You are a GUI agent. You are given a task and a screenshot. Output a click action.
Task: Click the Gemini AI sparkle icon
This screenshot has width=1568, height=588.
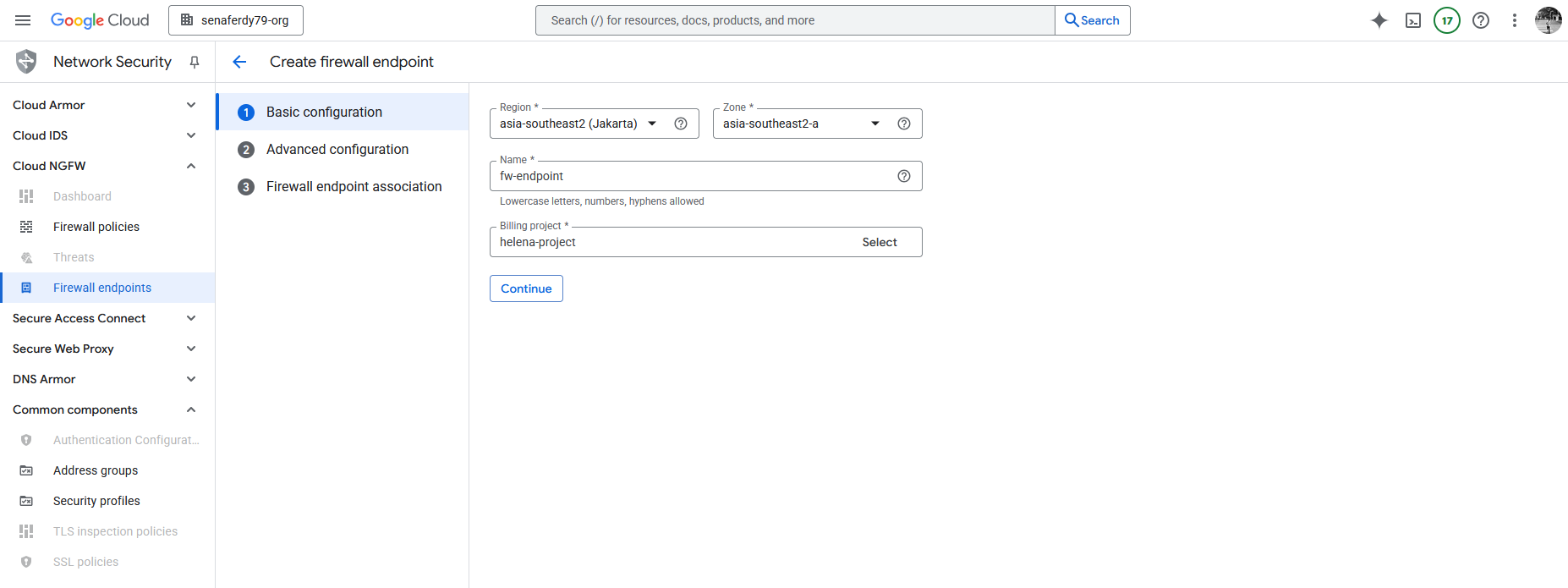(x=1379, y=20)
